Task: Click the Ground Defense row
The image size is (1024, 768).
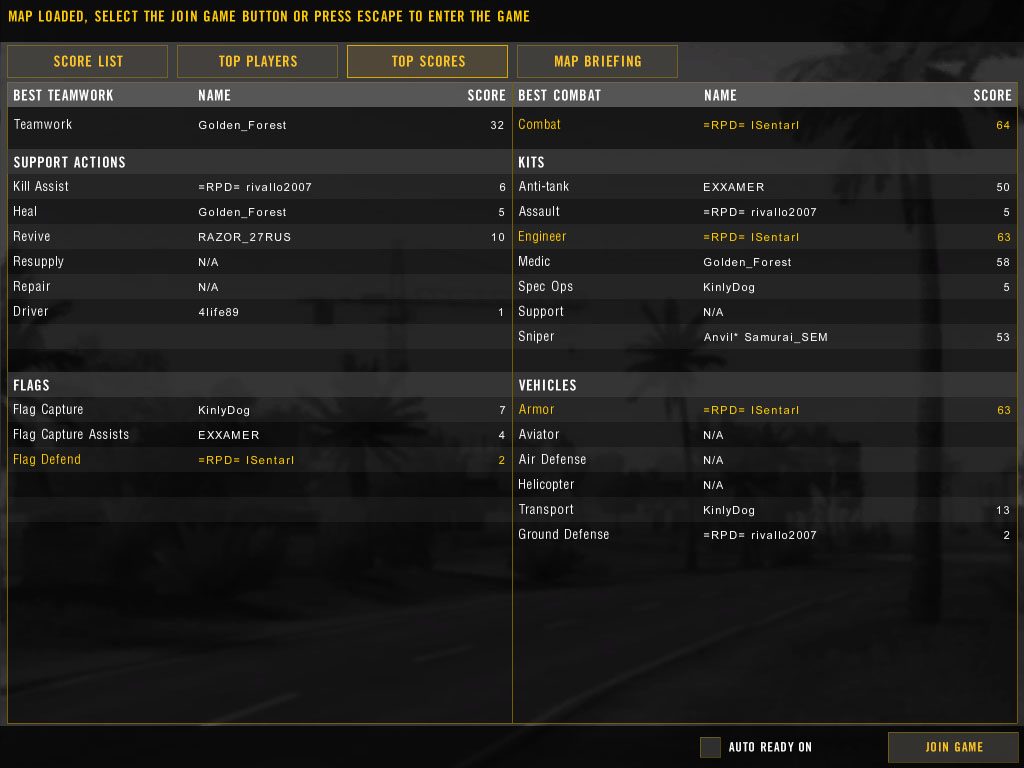Action: [x=764, y=535]
